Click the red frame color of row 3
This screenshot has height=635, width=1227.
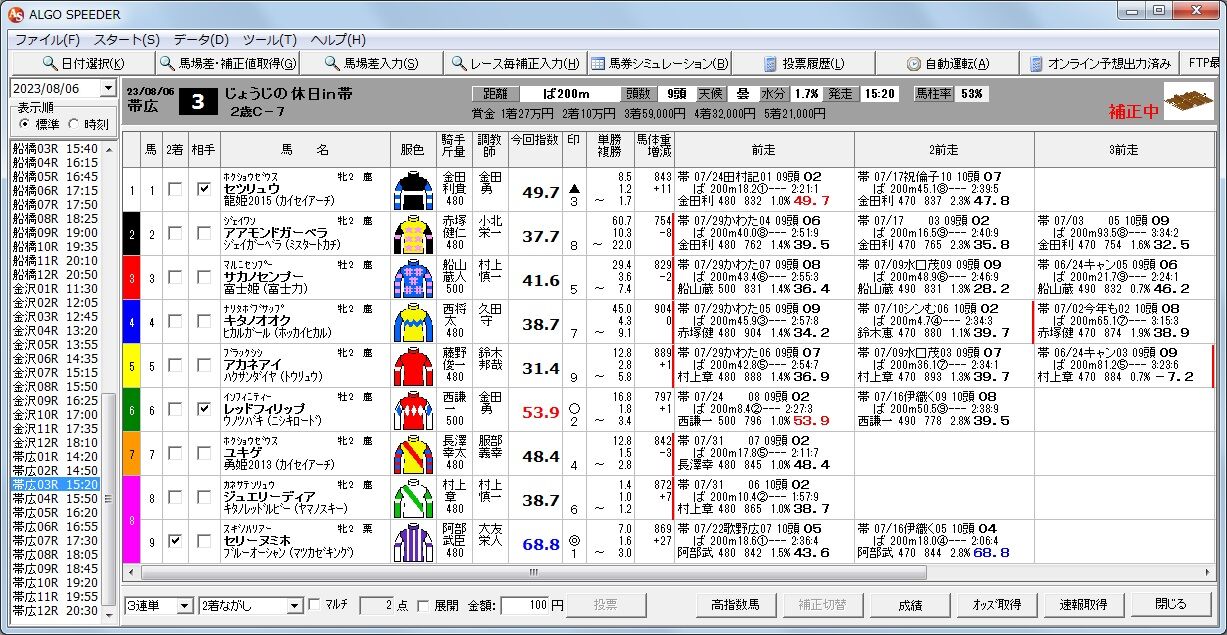130,278
